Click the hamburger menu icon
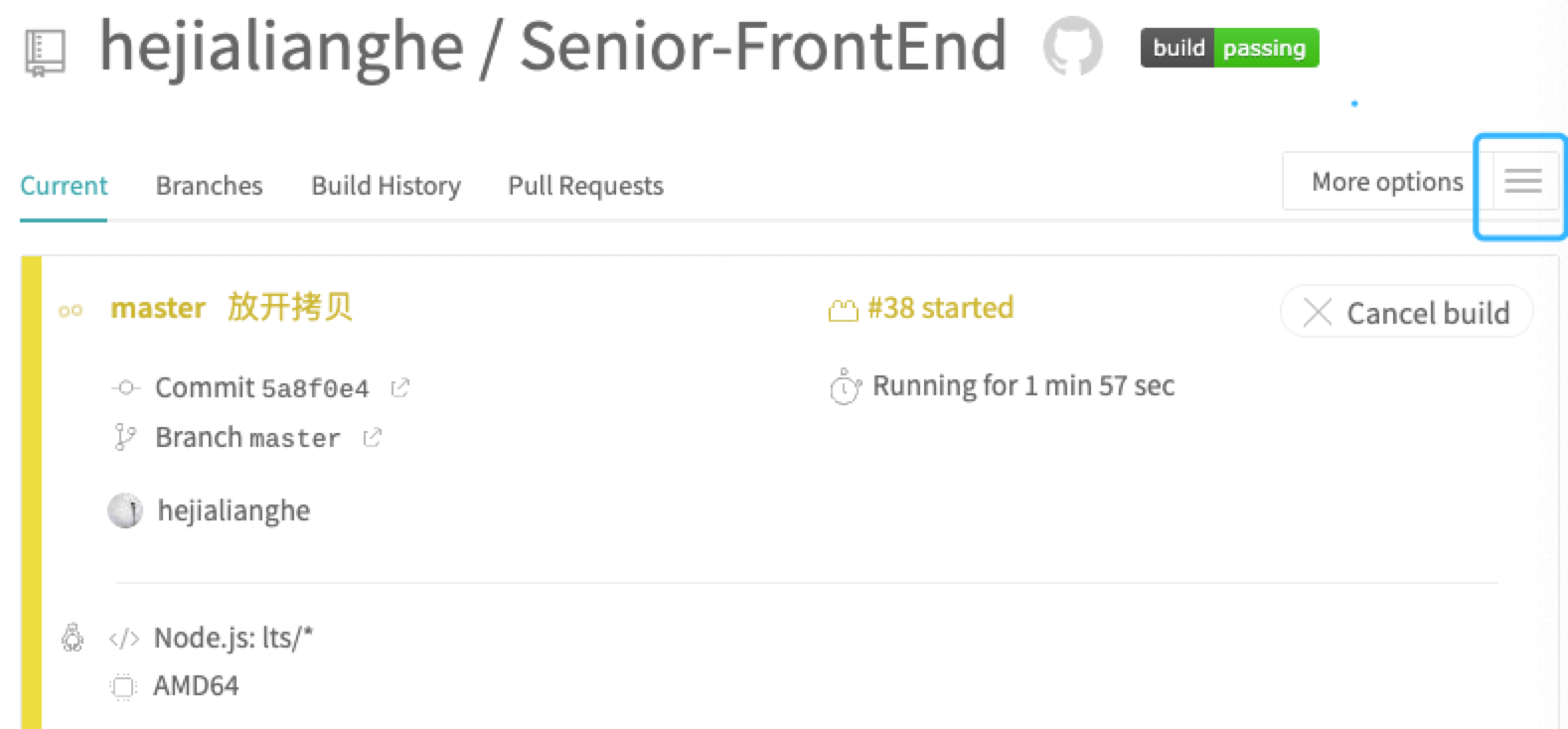 (x=1522, y=182)
